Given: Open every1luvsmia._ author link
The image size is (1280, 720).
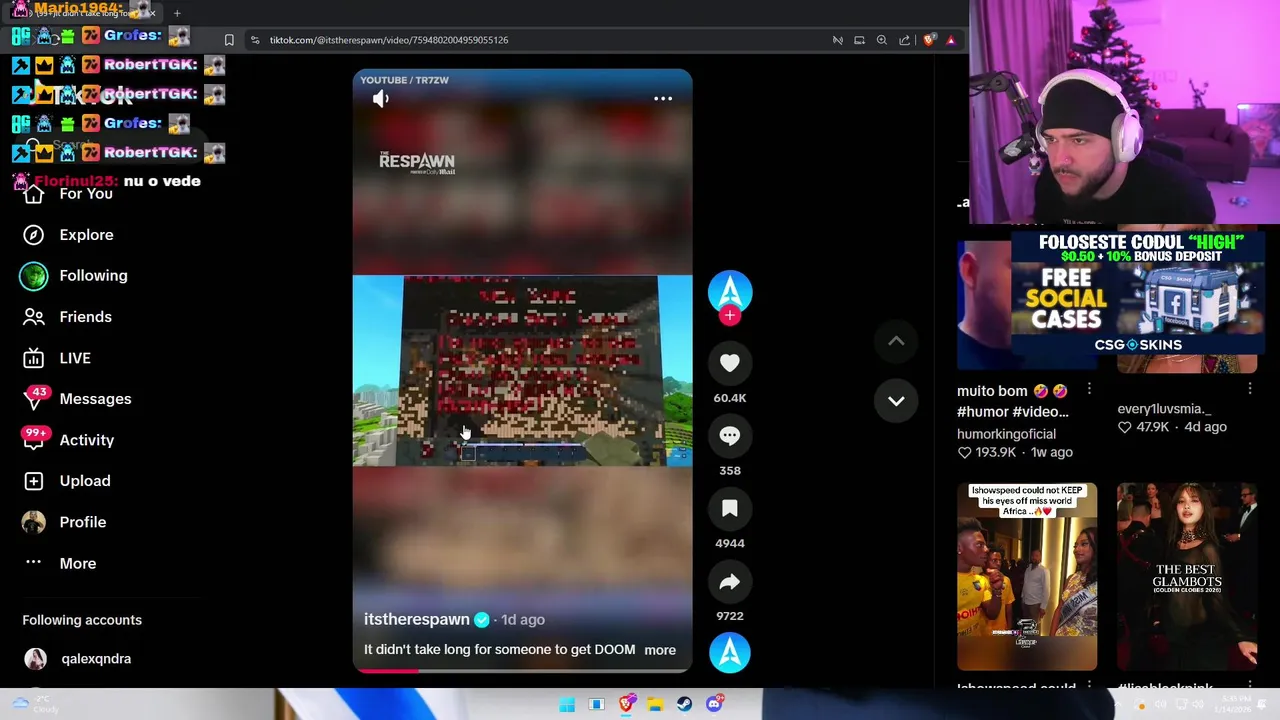Looking at the screenshot, I should point(1164,409).
